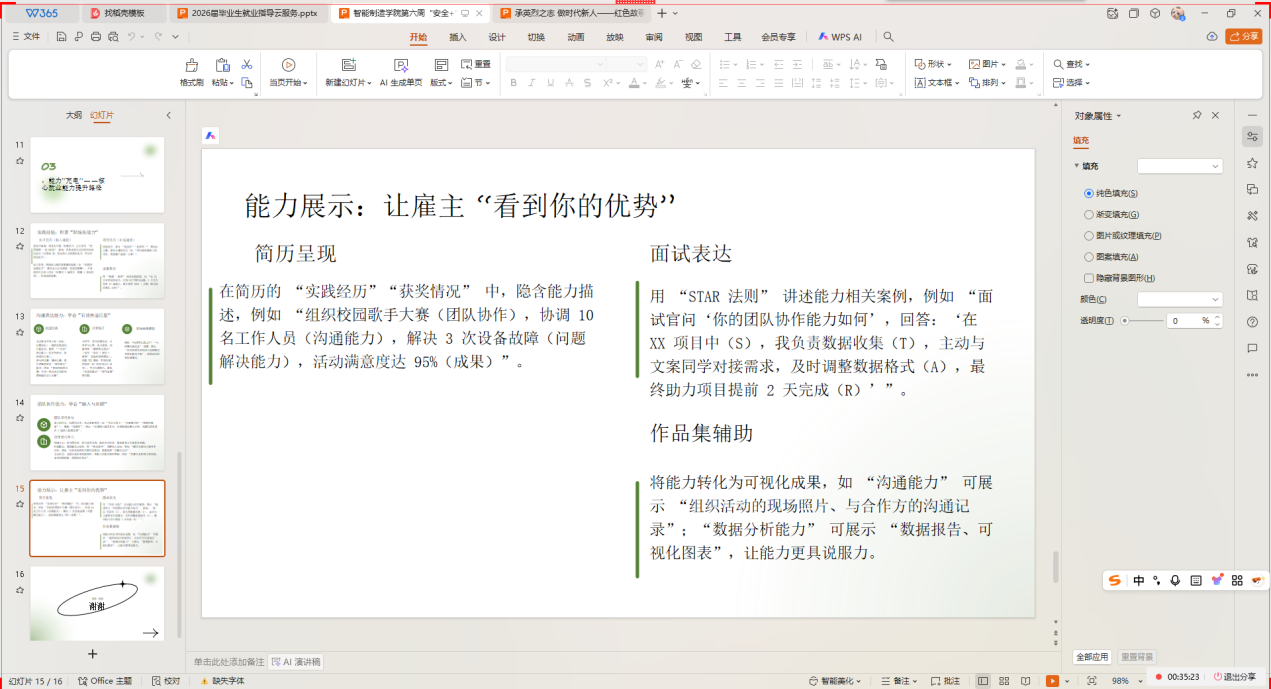This screenshot has height=689, width=1271.
Task: Click the 全部应用 button
Action: point(1092,657)
